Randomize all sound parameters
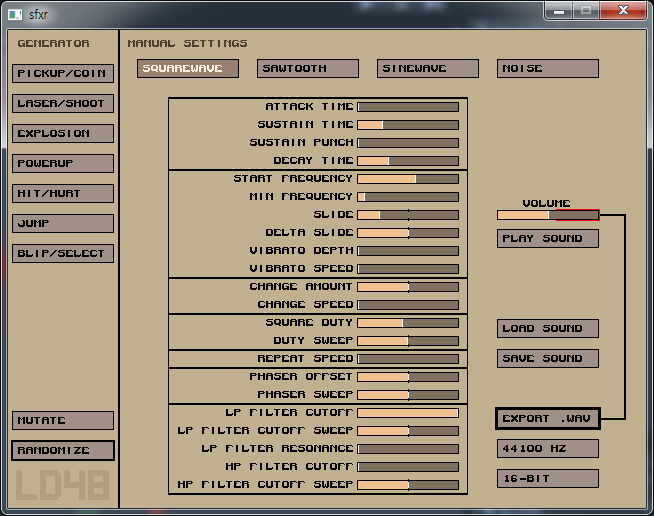Image resolution: width=654 pixels, height=516 pixels. pyautogui.click(x=63, y=451)
